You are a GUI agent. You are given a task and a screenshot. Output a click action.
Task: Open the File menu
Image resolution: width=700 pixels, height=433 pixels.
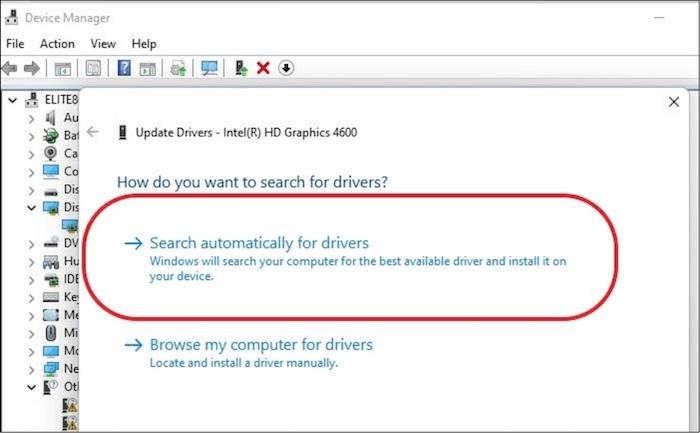[15, 44]
